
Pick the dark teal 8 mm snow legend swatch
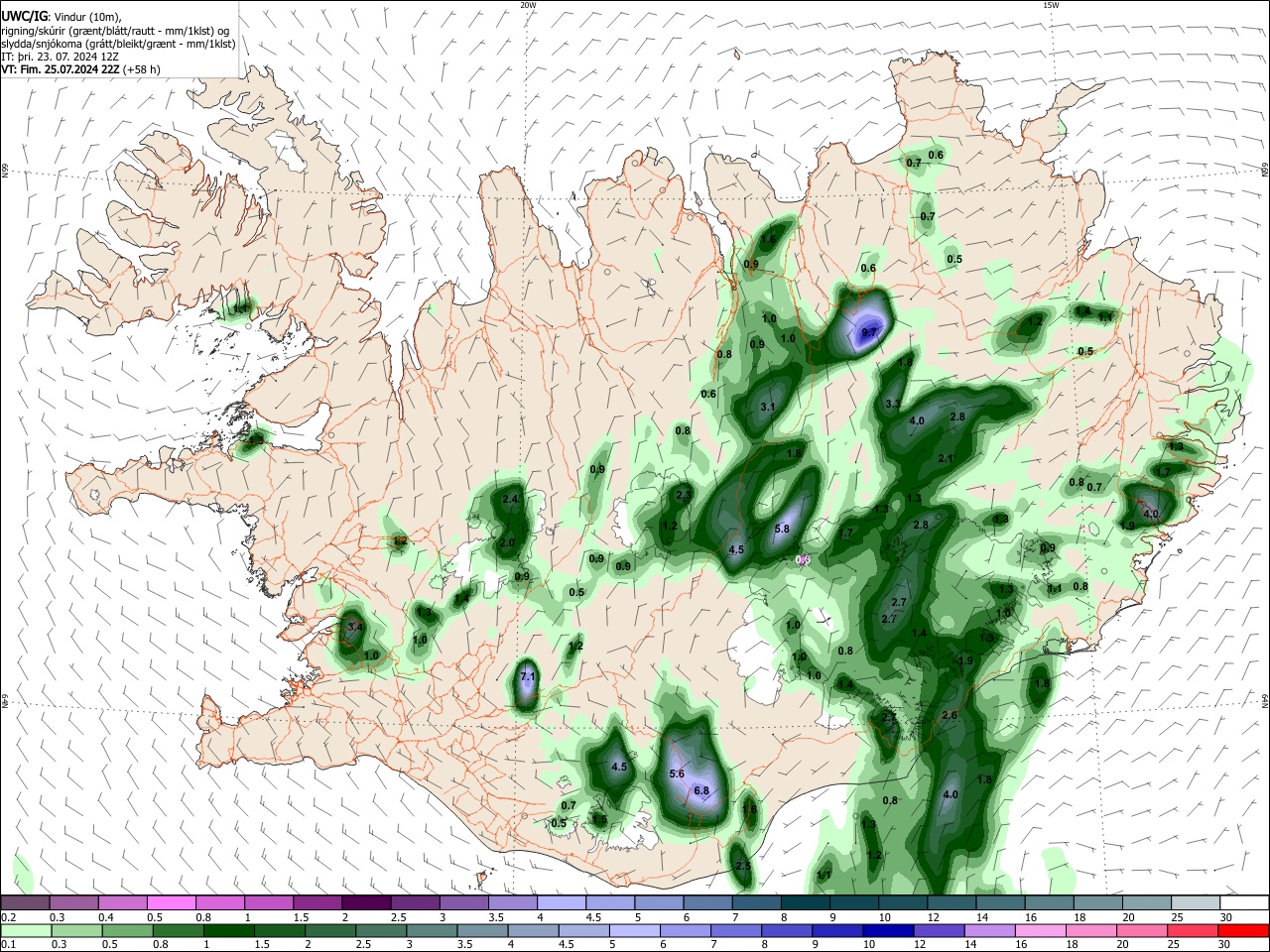point(804,903)
